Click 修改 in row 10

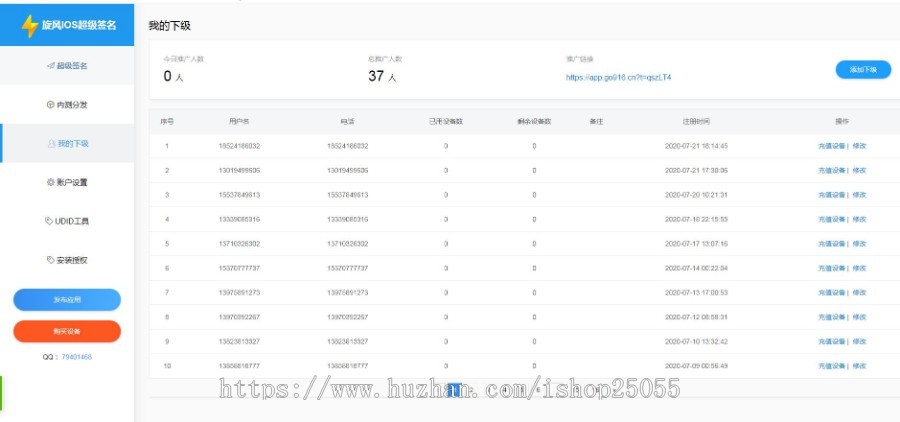tap(859, 366)
